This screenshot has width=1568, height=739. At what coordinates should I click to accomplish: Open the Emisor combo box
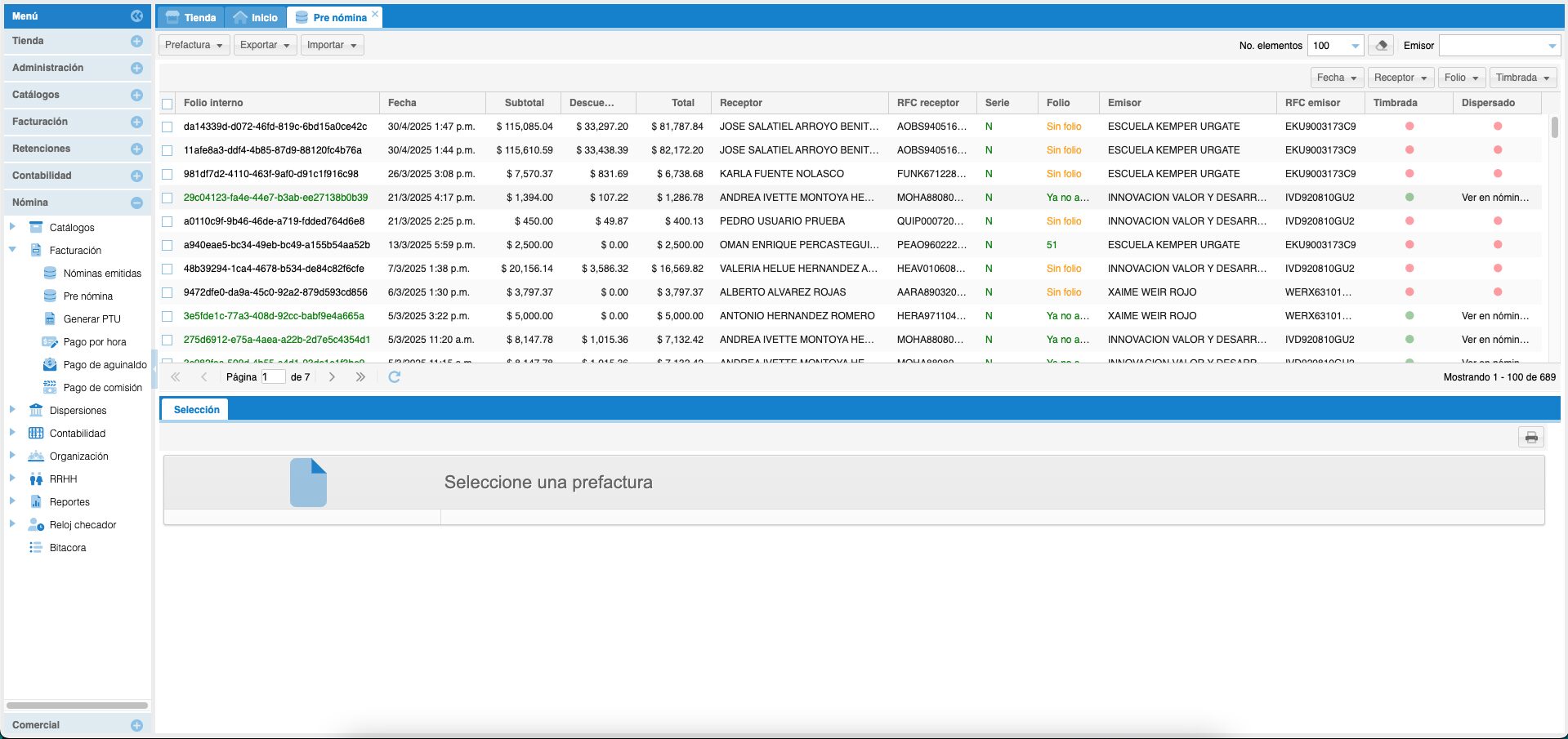(1499, 46)
